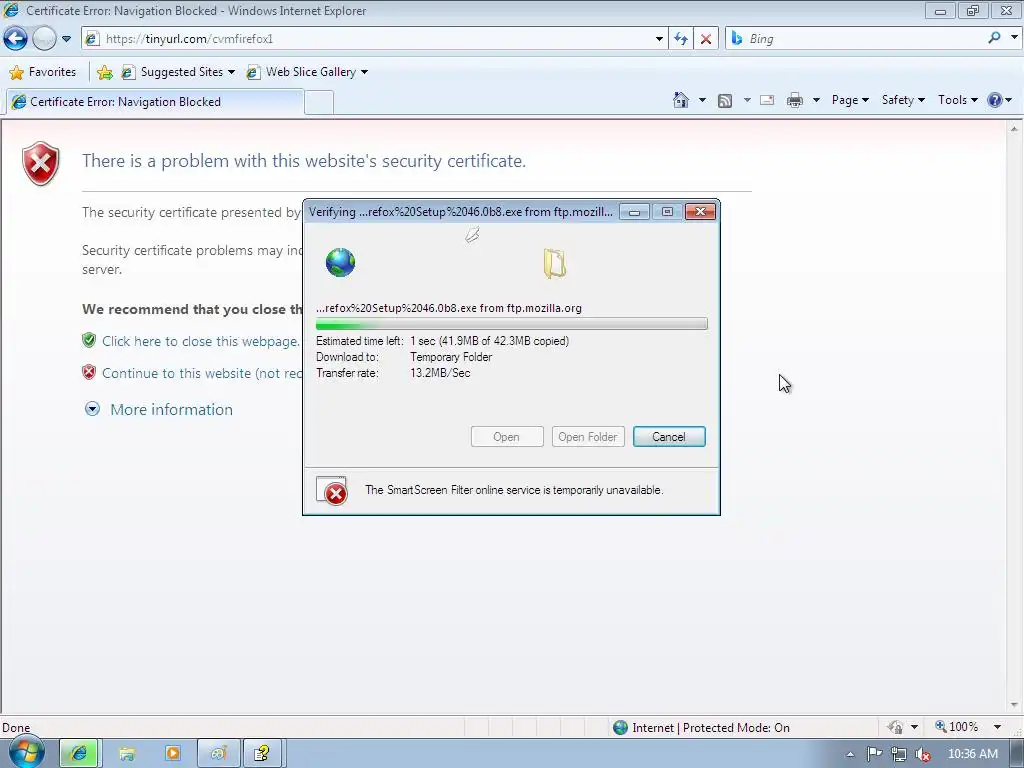Click the RSS Feeds icon
Screen dimensions: 1024x768
(x=725, y=101)
